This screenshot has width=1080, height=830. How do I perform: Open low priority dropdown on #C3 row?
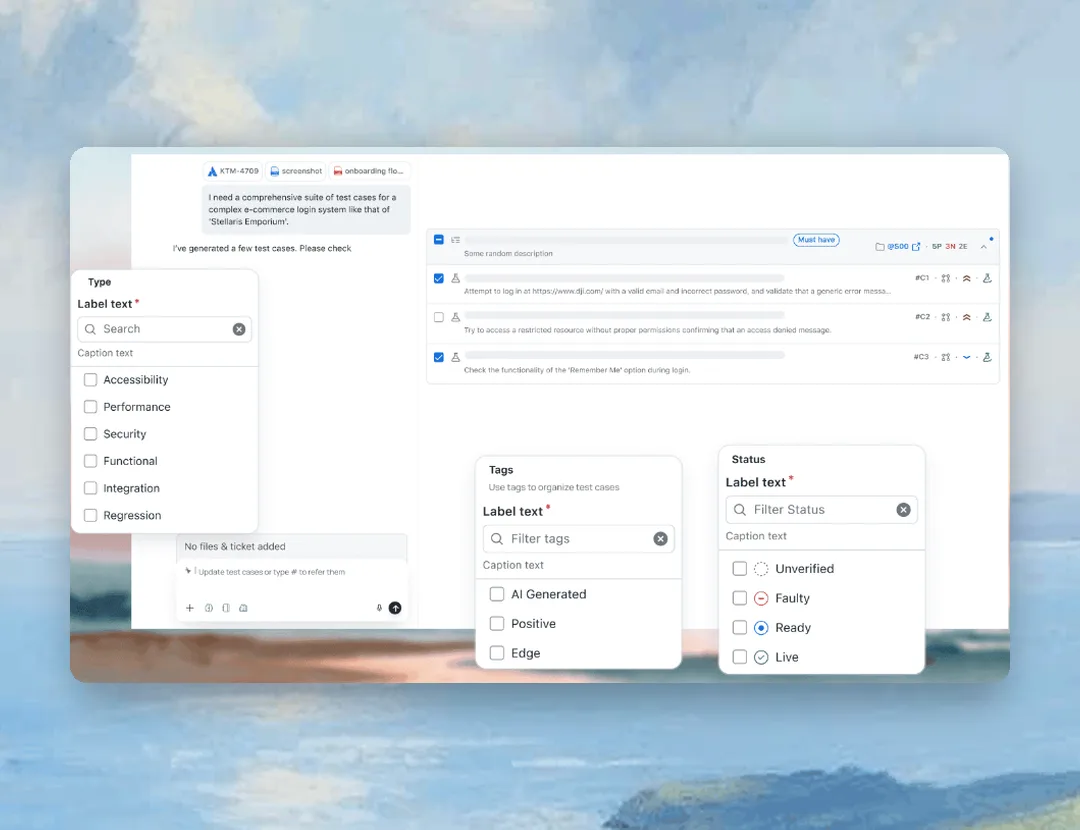tap(966, 357)
